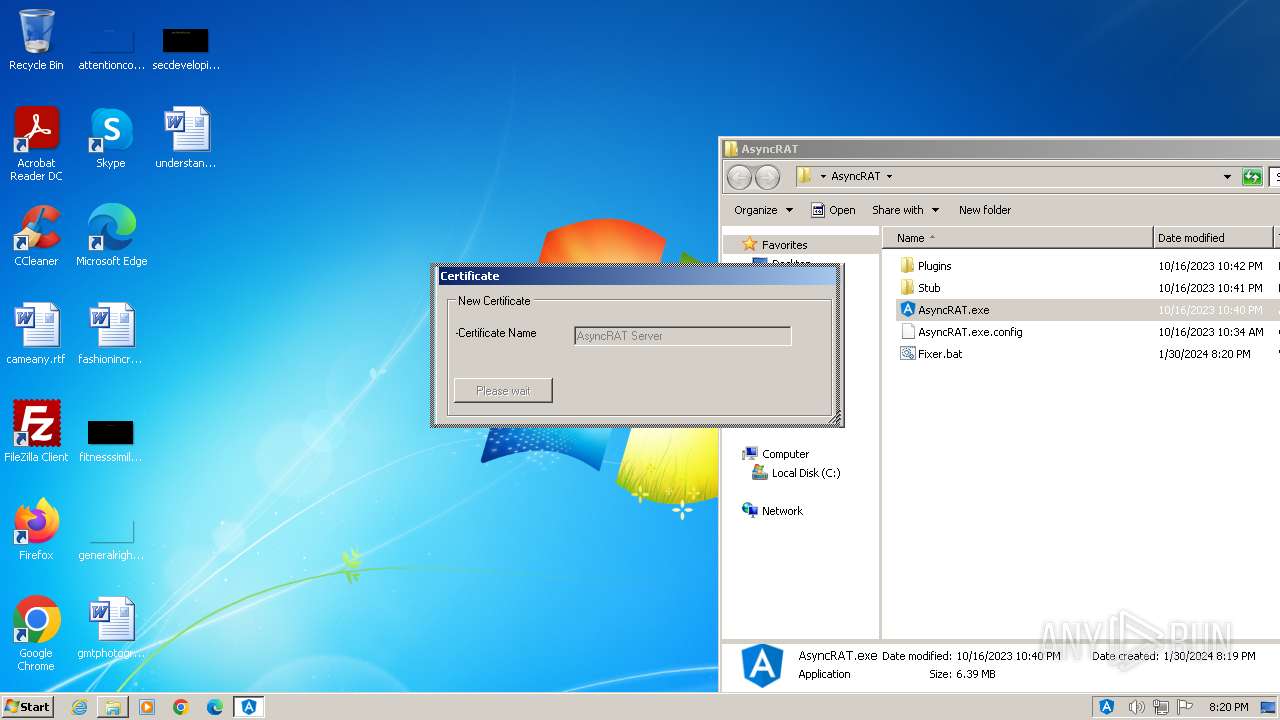Expand the address bar history dropdown

click(1227, 177)
